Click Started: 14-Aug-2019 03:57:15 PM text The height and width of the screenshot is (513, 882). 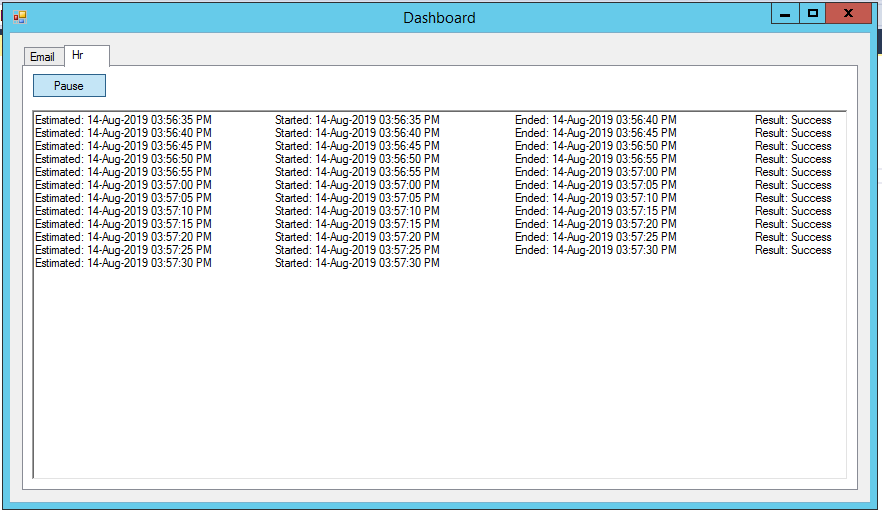click(x=357, y=223)
